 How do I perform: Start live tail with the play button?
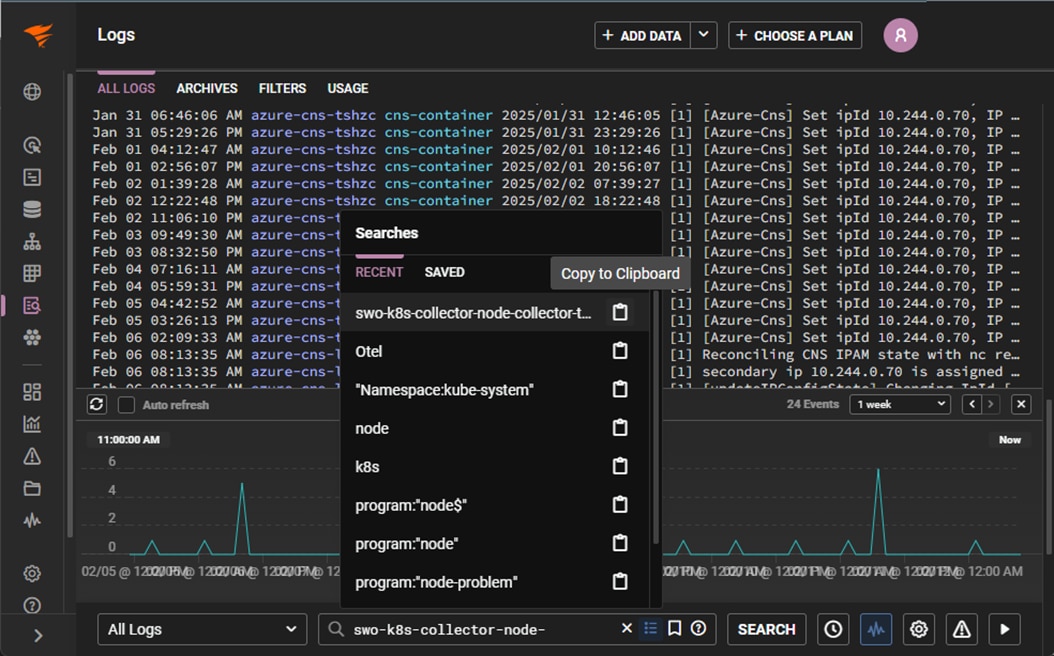click(1004, 629)
